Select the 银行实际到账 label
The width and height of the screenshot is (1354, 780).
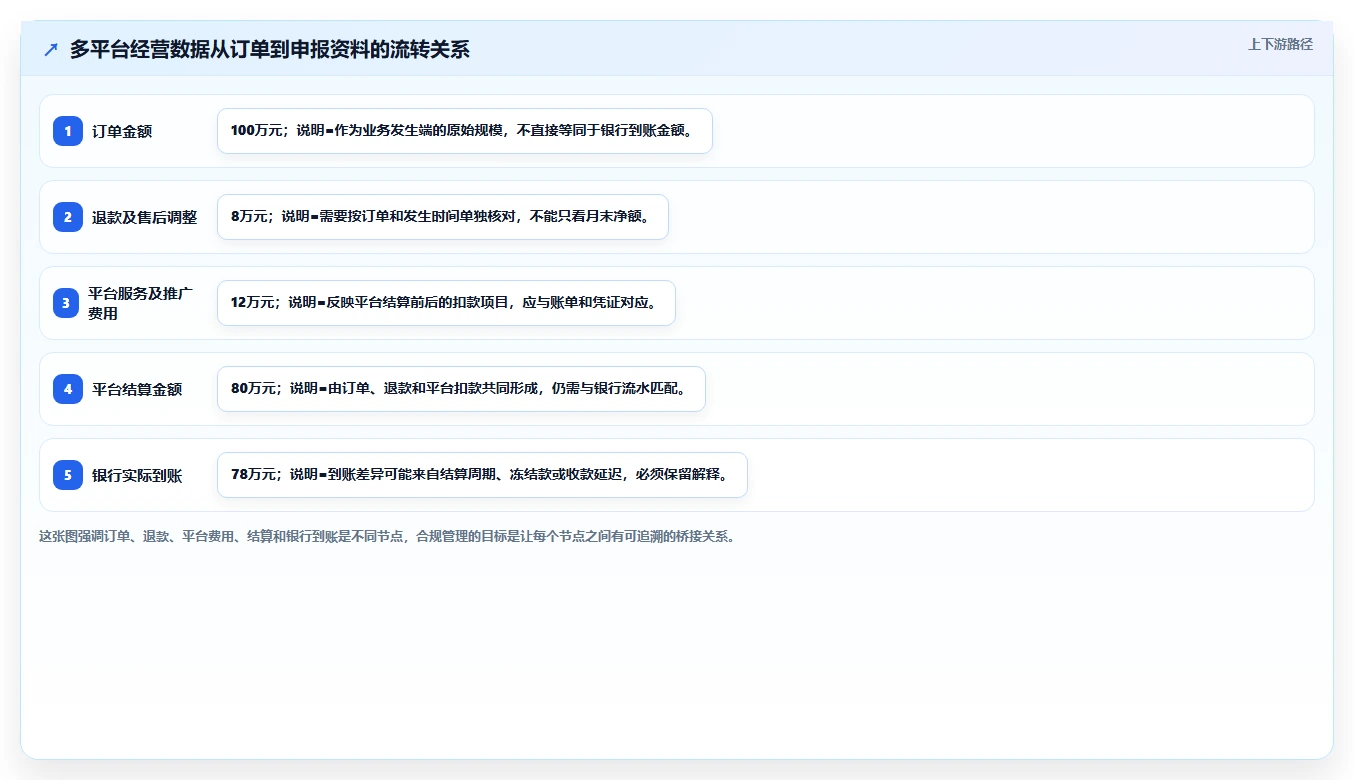(137, 475)
